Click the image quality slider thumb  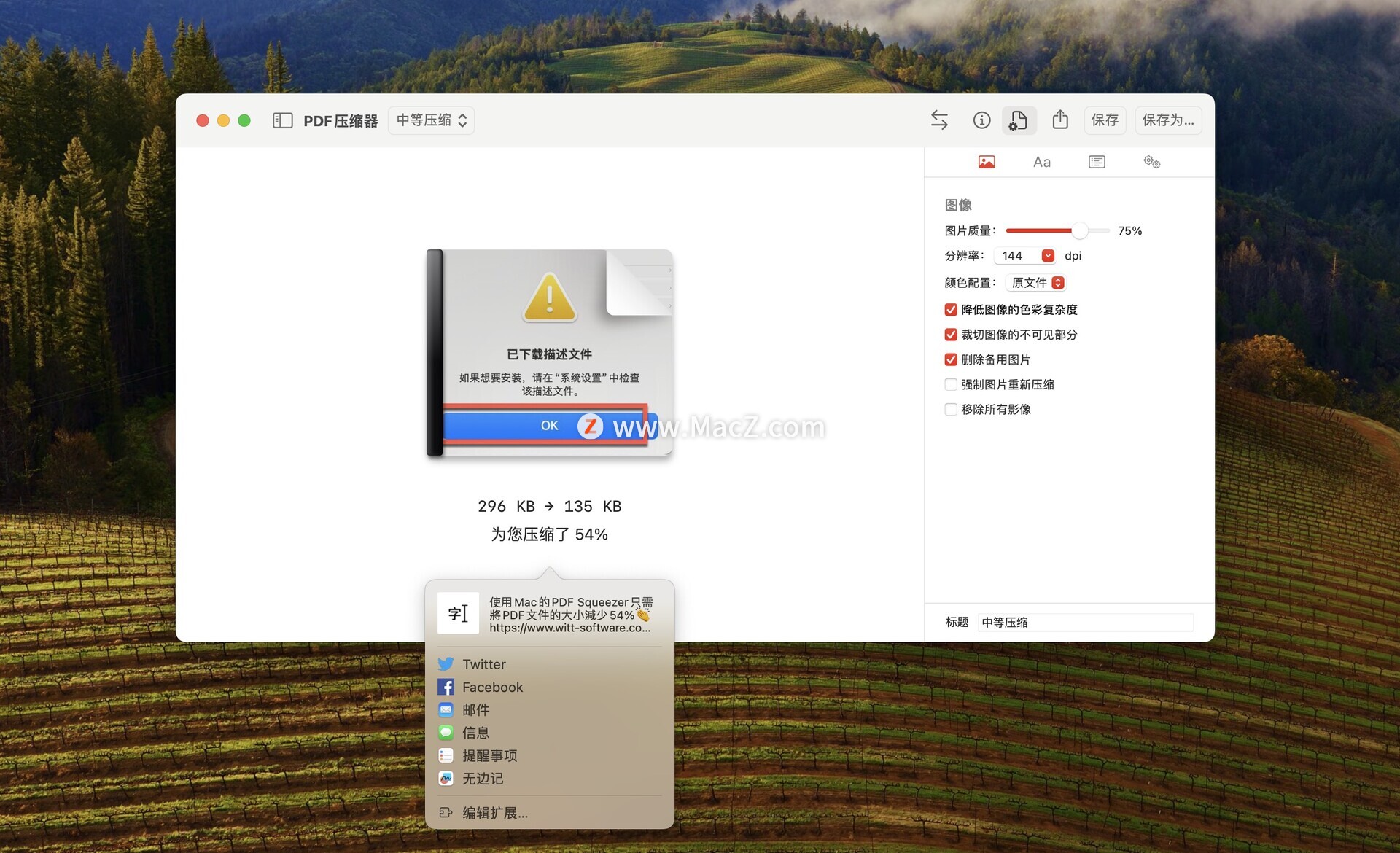[1080, 230]
